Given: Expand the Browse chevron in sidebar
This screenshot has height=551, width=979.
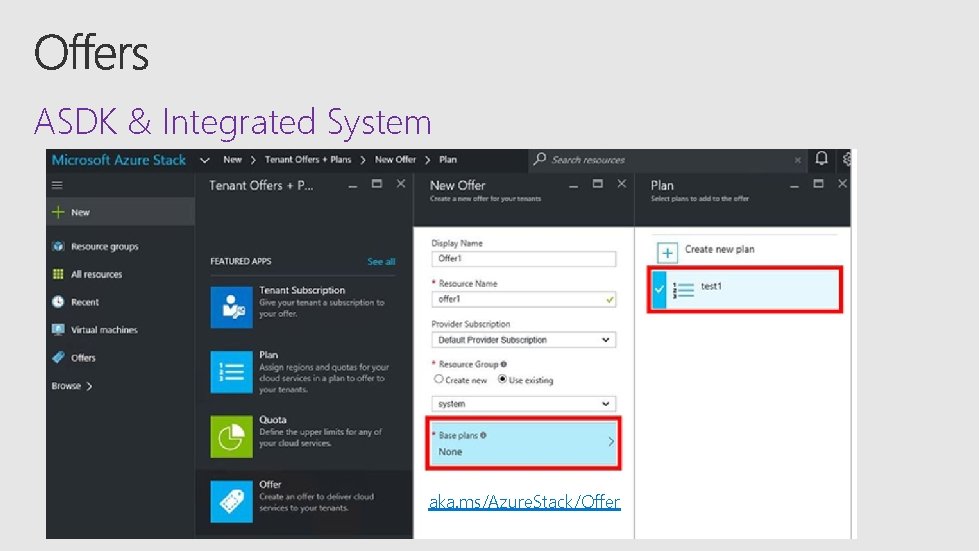Looking at the screenshot, I should [x=89, y=386].
